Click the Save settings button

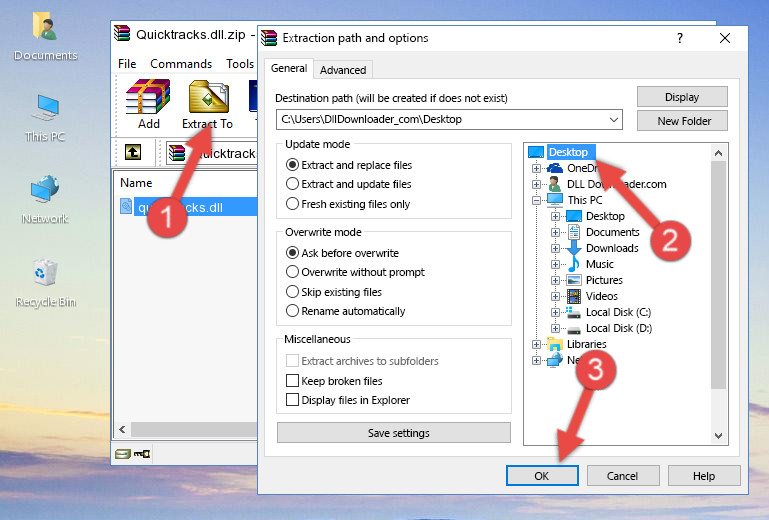[394, 433]
